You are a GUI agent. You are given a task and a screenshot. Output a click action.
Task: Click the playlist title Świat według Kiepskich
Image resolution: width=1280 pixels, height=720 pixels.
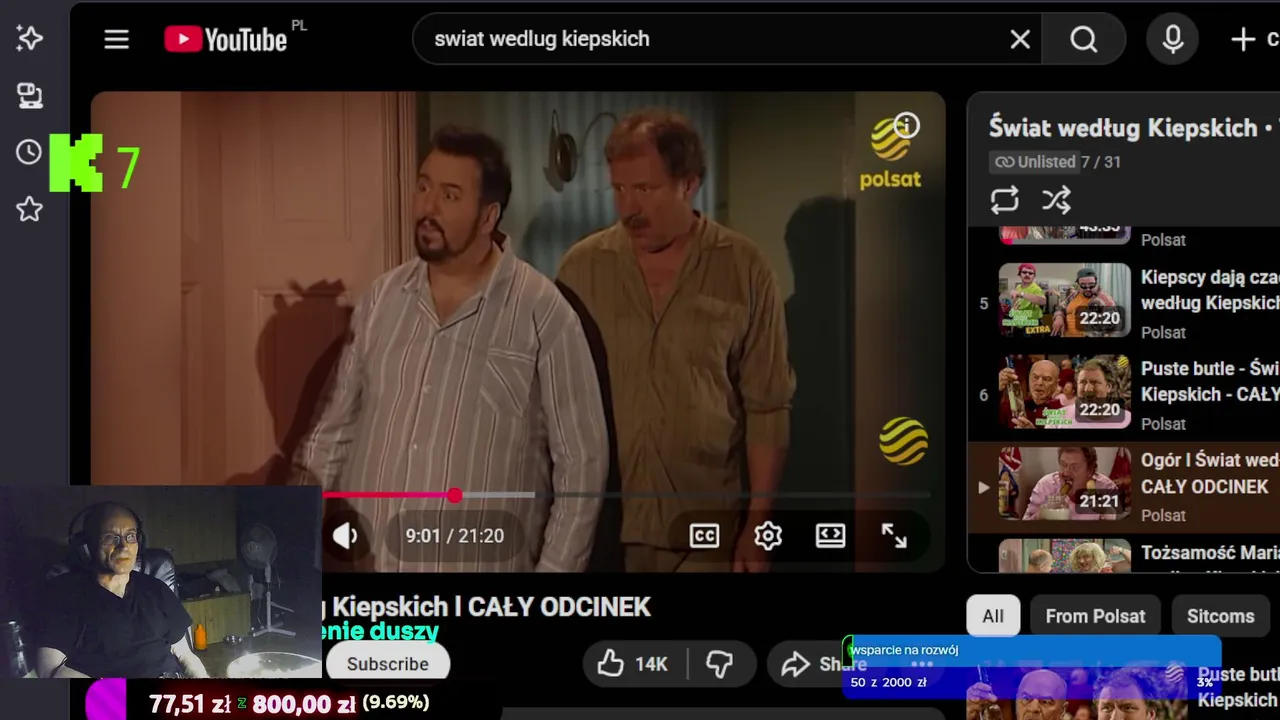(1123, 128)
